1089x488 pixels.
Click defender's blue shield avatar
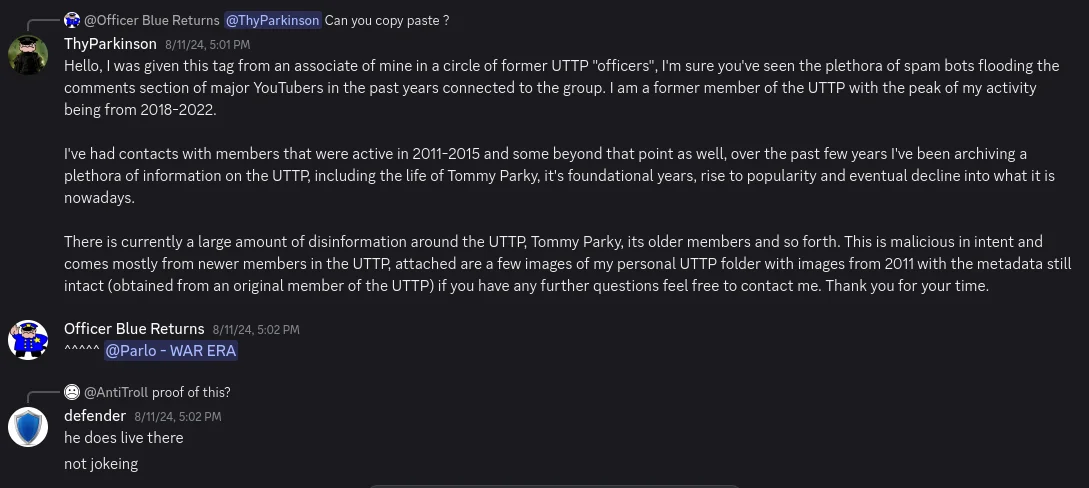[28, 426]
